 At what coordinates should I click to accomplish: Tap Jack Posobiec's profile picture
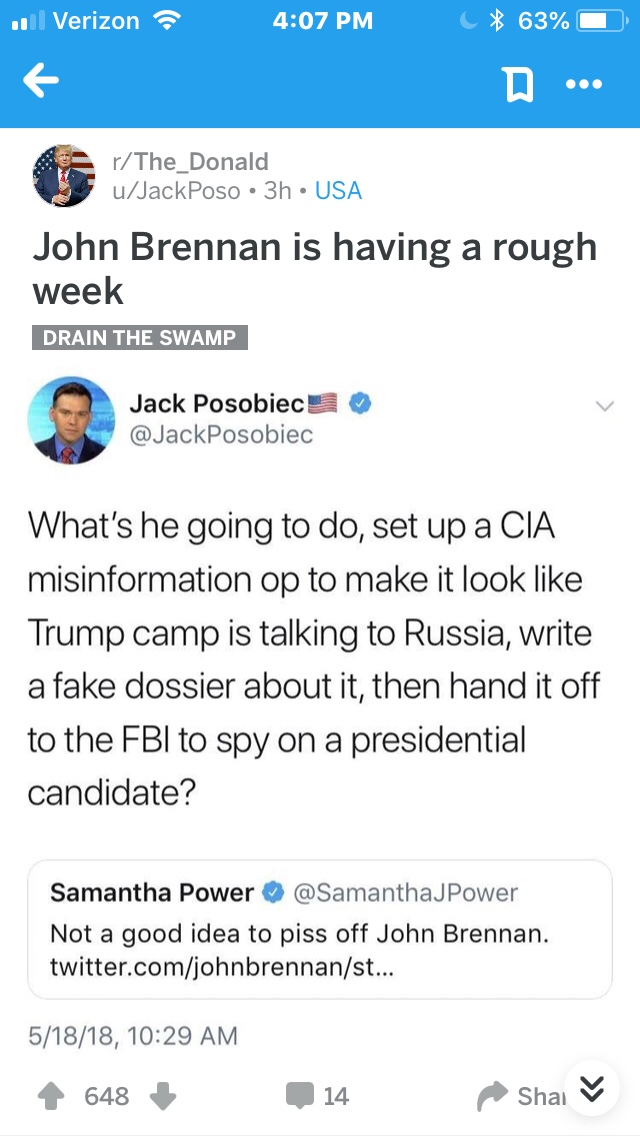[x=71, y=420]
